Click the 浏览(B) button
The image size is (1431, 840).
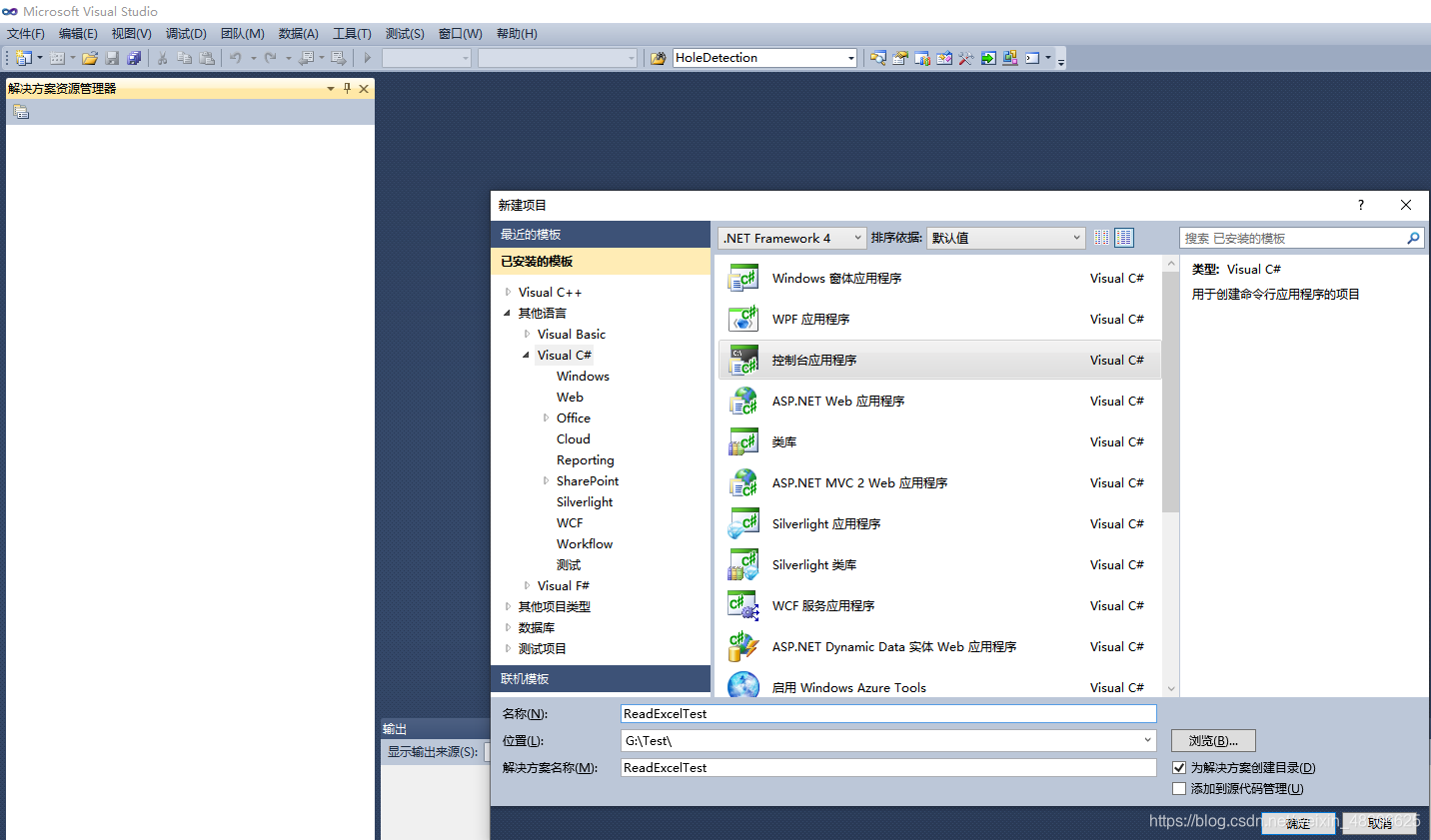pyautogui.click(x=1212, y=740)
